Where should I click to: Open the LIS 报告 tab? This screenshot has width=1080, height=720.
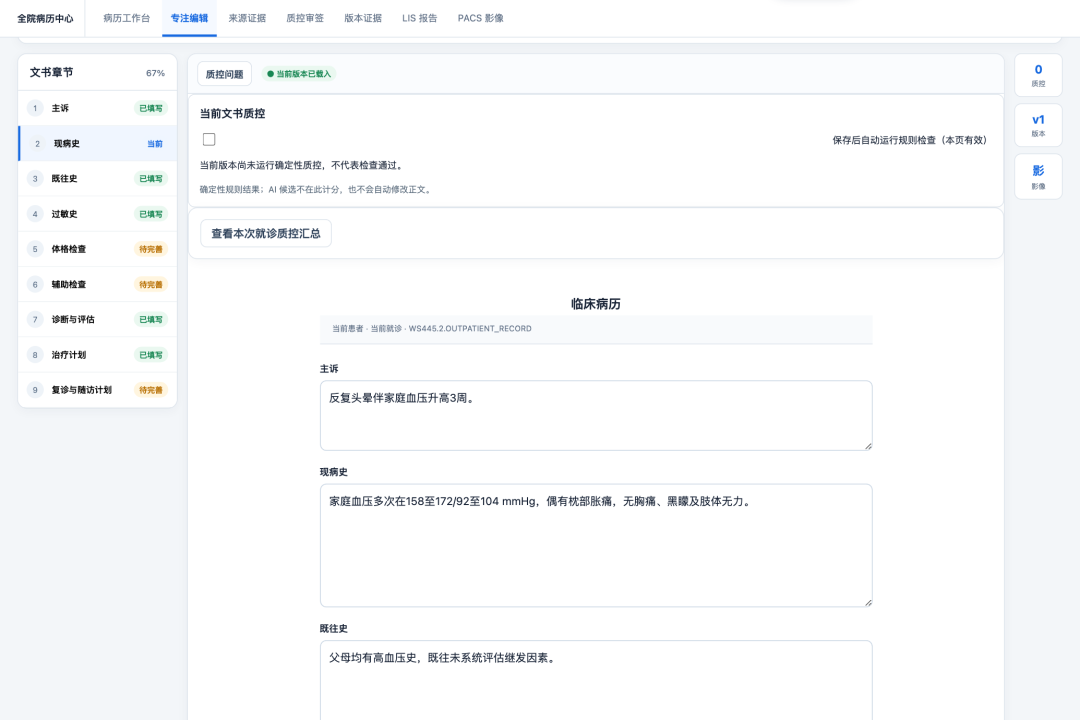point(419,19)
